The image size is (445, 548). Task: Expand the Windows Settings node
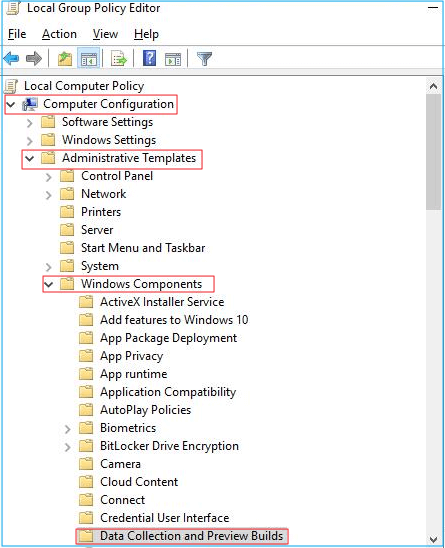point(30,140)
